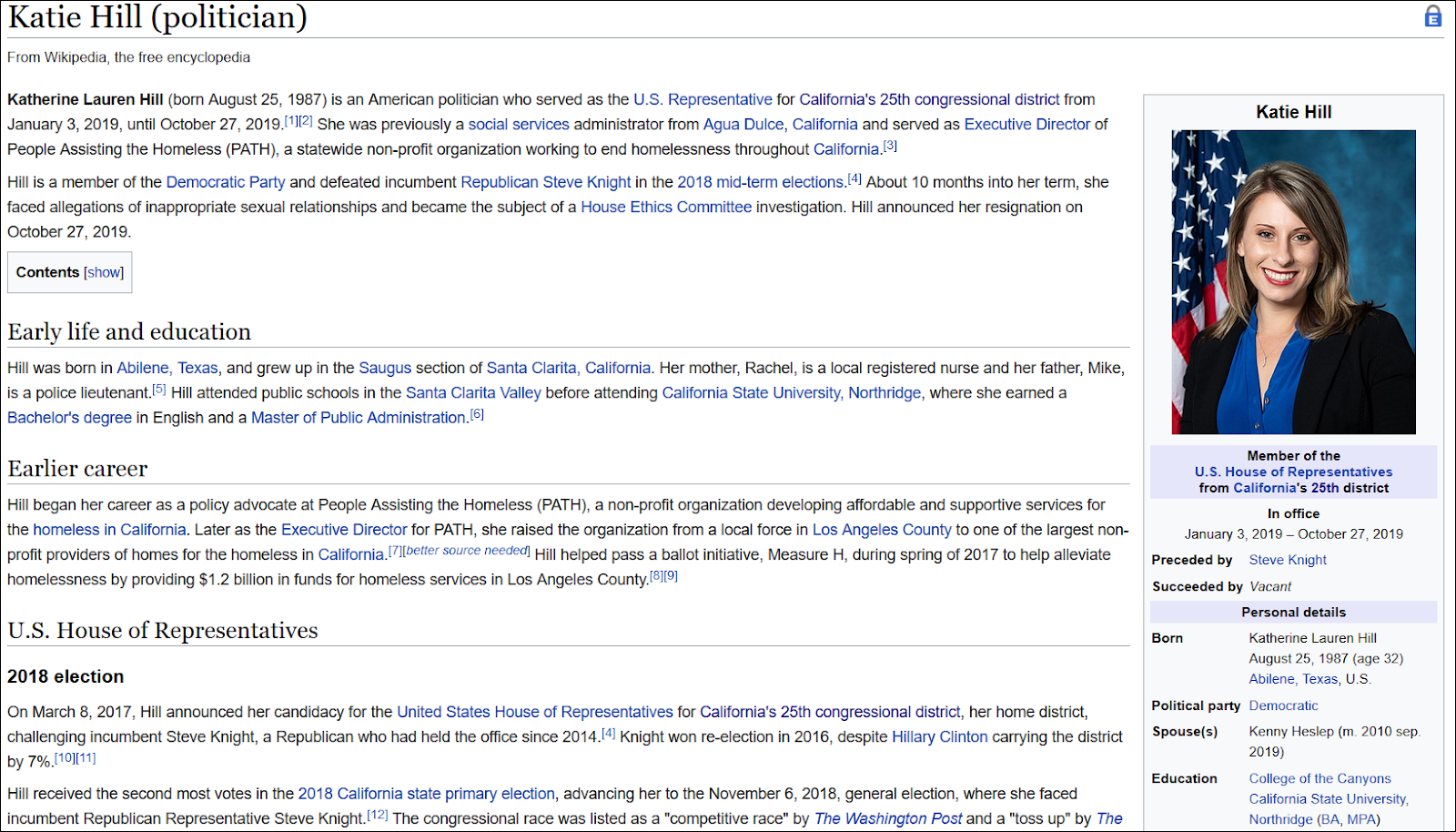Click the Personal details infobox header
Image resolution: width=1456 pixels, height=832 pixels.
coord(1293,612)
